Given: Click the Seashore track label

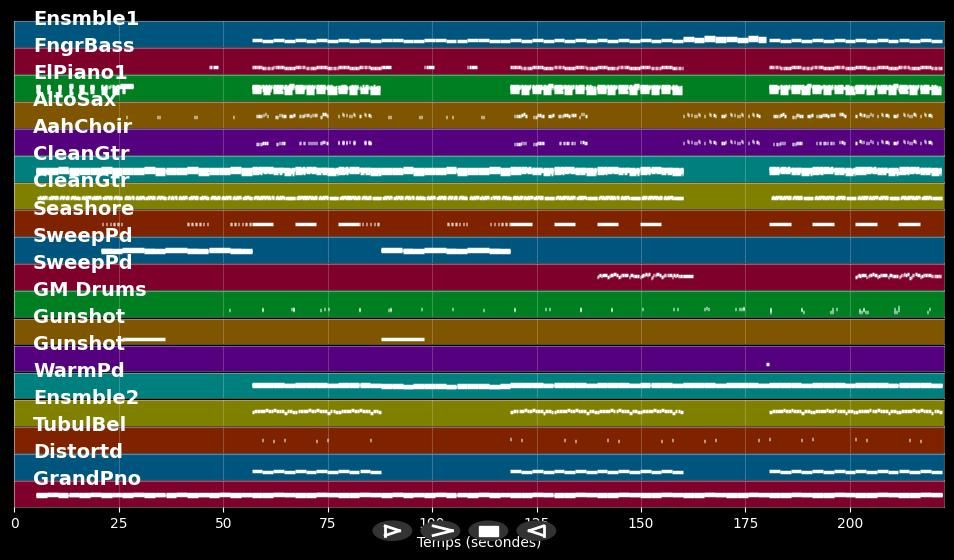Looking at the screenshot, I should (x=83, y=209).
